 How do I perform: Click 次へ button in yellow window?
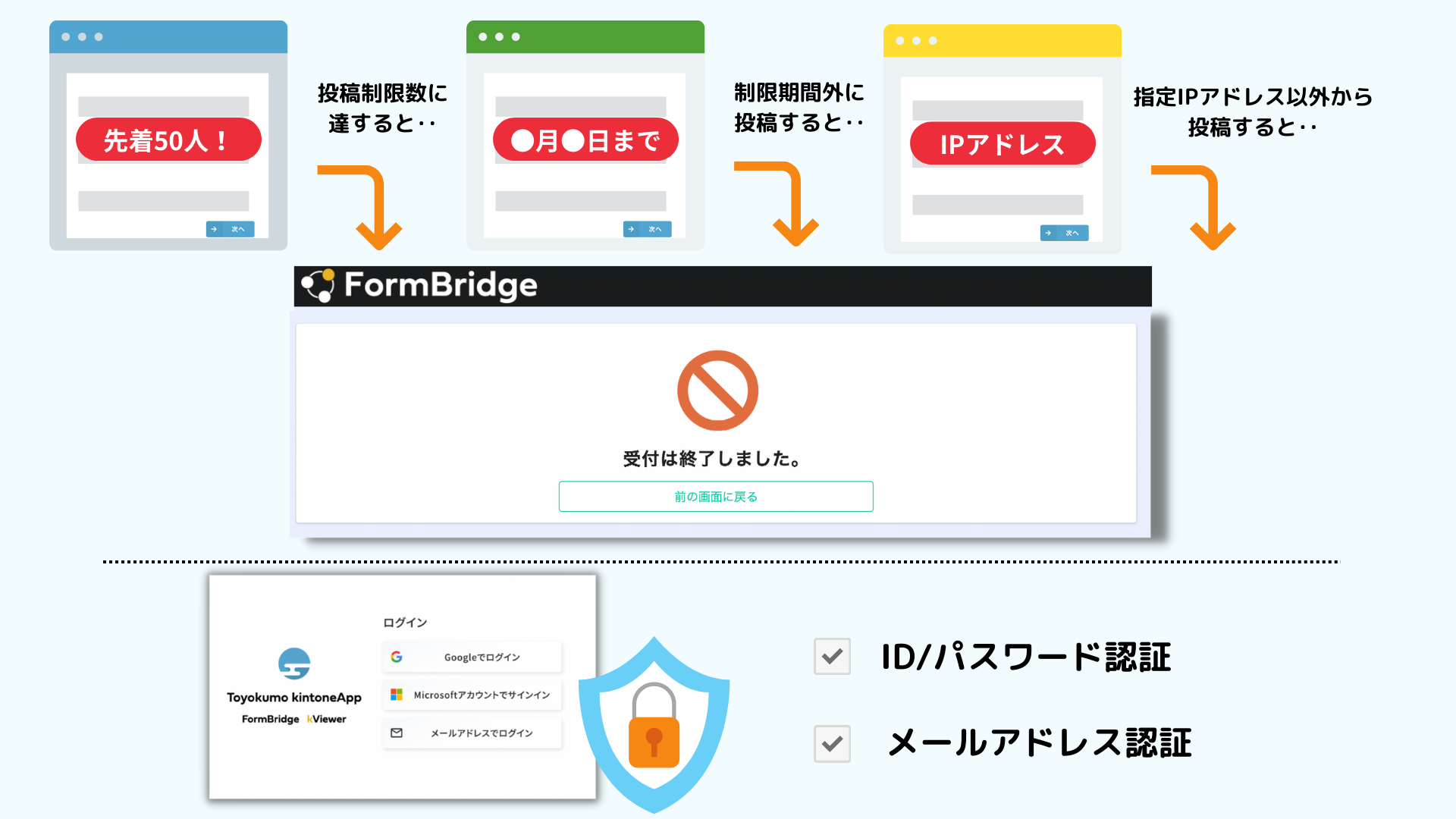[x=1064, y=233]
